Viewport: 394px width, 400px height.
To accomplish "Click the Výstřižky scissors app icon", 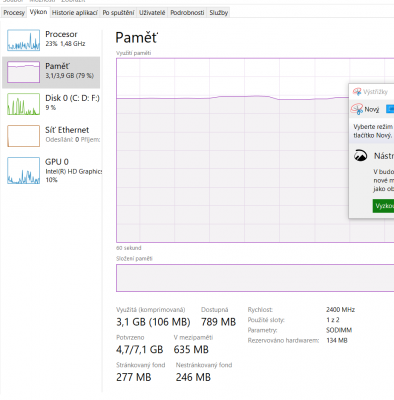I will (x=357, y=92).
